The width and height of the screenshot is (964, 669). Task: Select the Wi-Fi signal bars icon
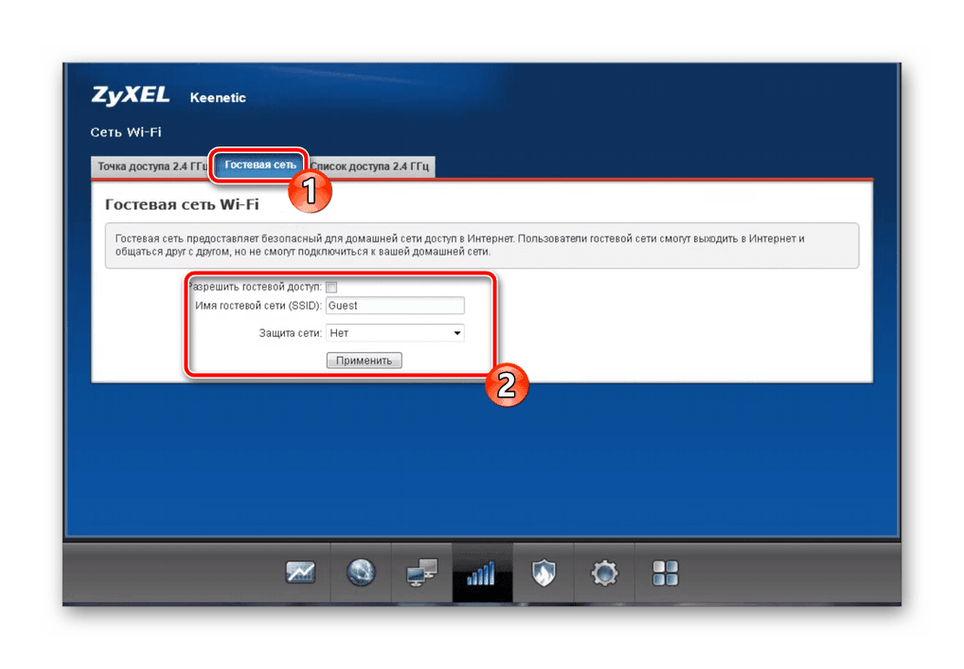click(x=482, y=573)
